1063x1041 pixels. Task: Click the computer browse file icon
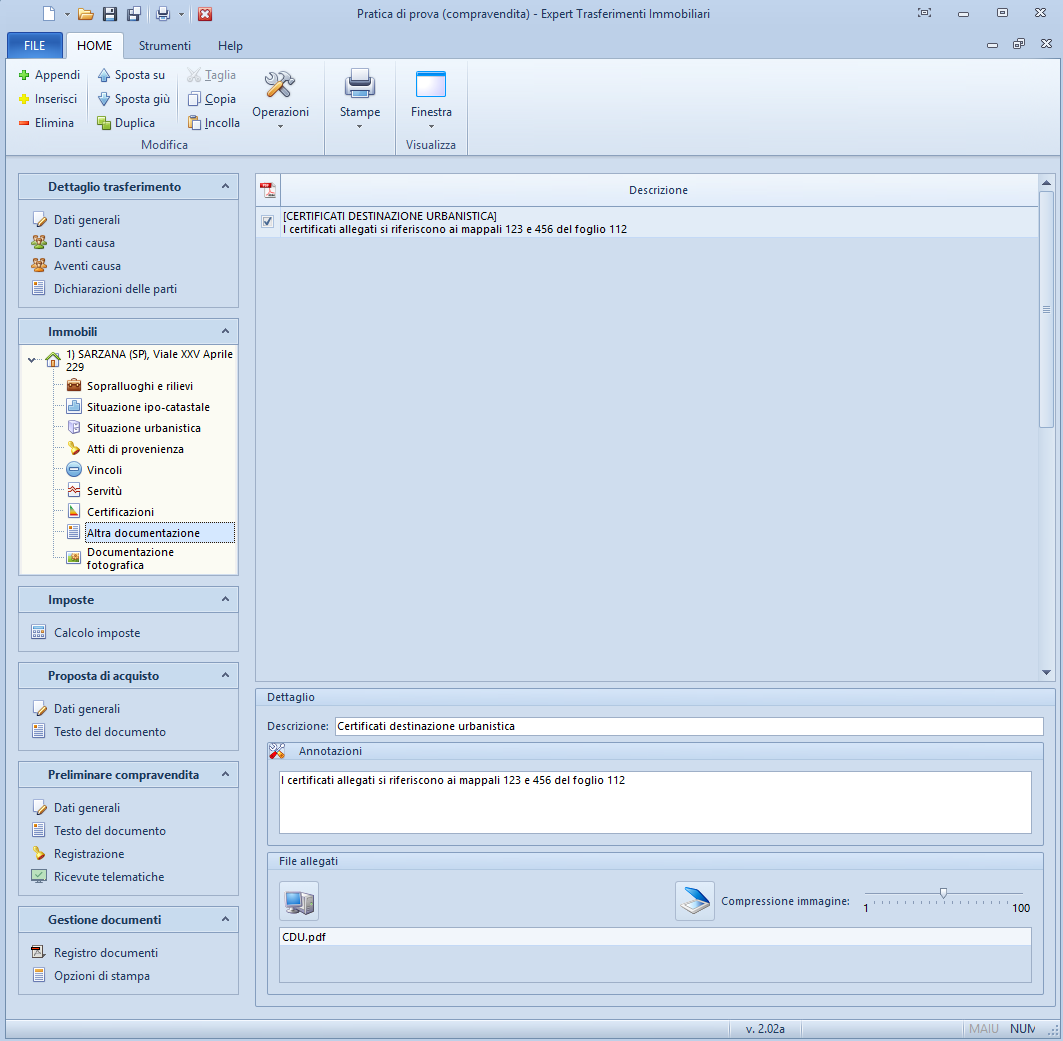[x=299, y=901]
